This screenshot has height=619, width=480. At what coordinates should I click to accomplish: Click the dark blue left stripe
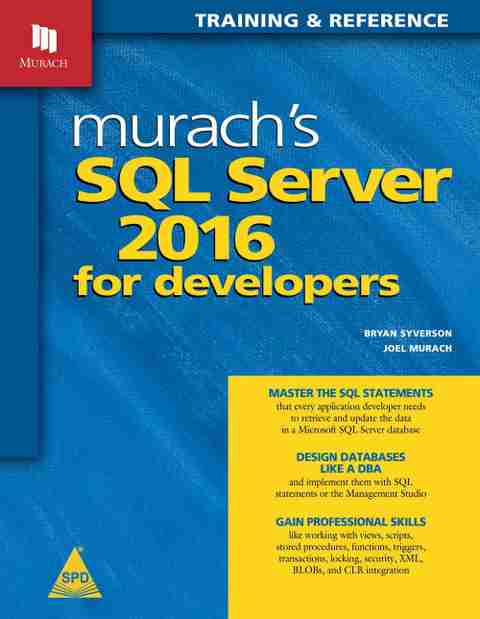point(19,272)
